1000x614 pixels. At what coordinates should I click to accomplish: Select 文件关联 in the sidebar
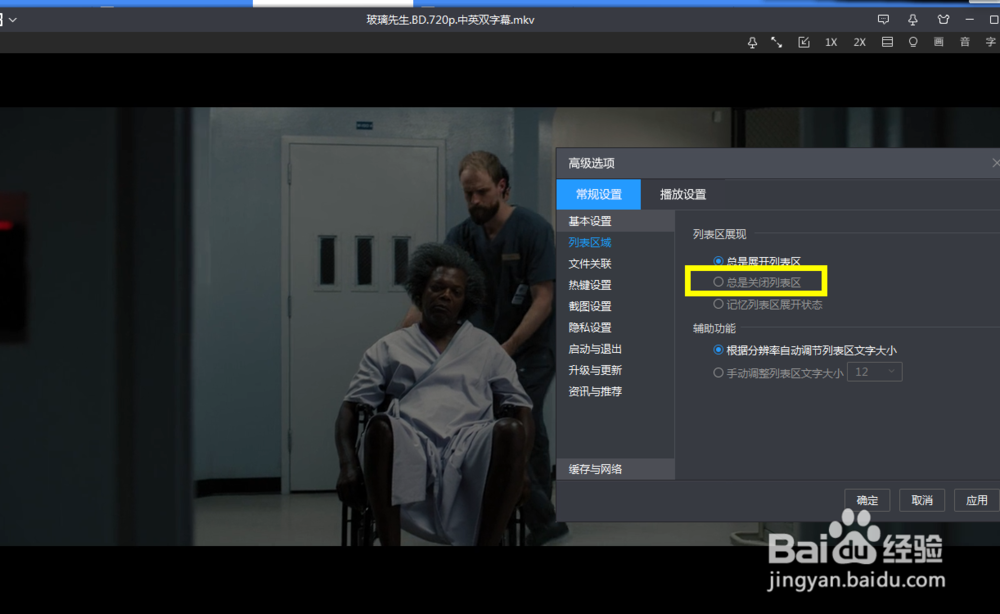click(x=590, y=263)
